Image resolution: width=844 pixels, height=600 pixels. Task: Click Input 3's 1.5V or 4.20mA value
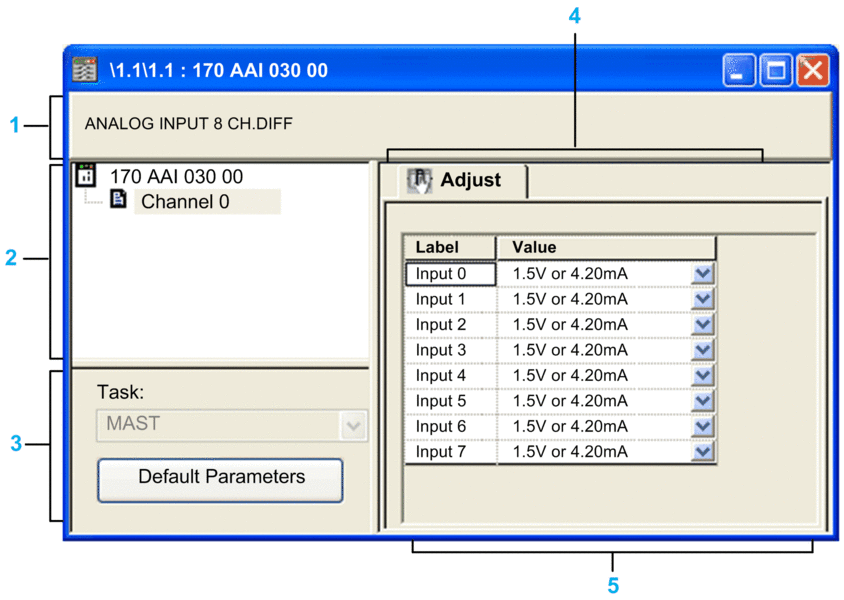570,350
